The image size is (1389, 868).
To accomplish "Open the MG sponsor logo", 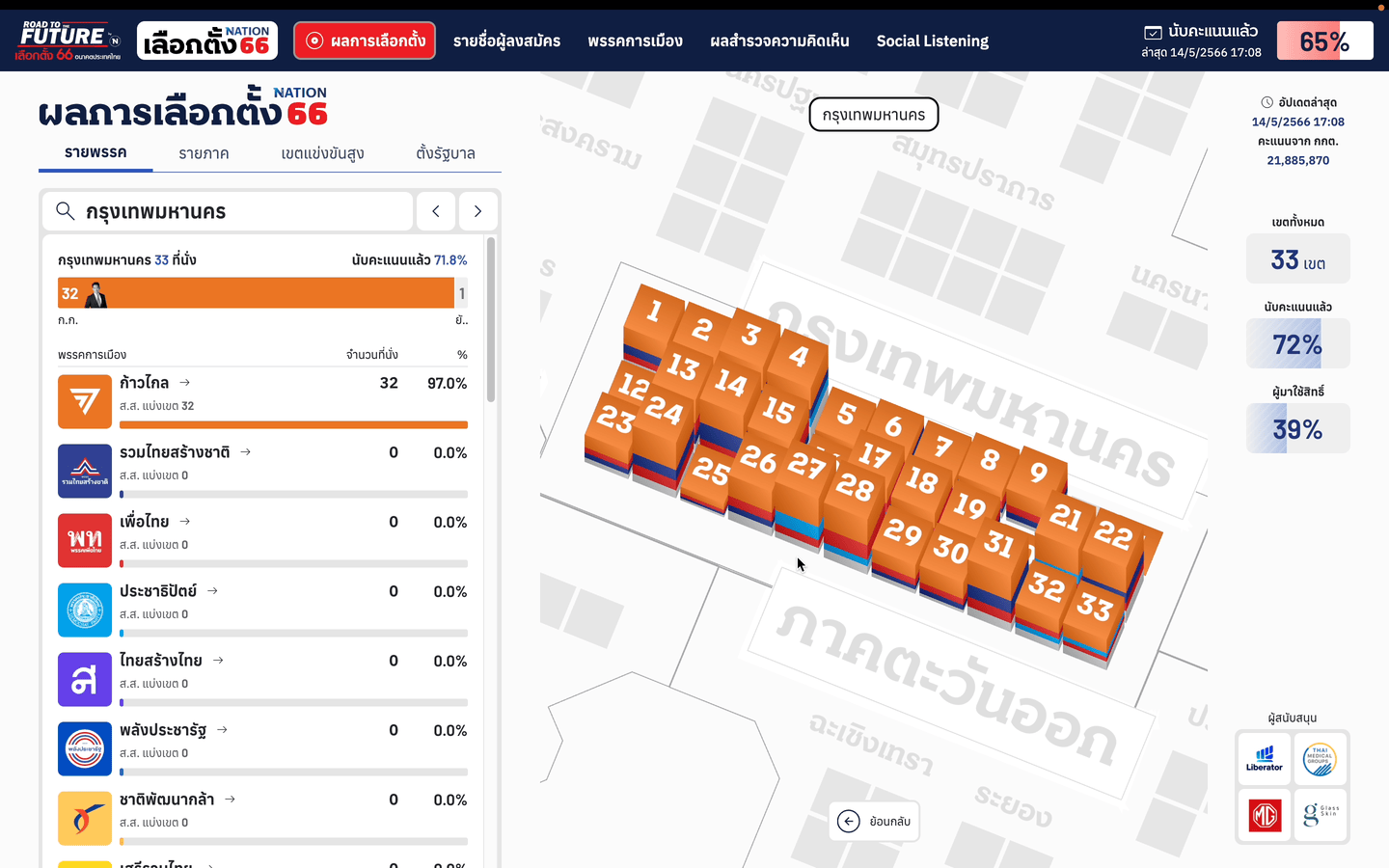I will tap(1265, 816).
